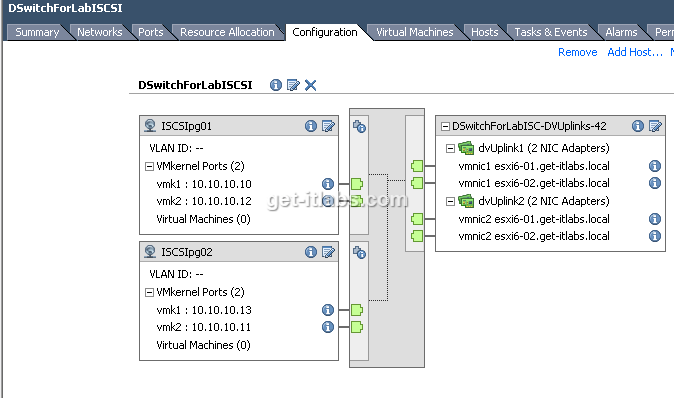
Task: Collapse ISCSIpg01 VMkernel Ports list
Action: point(149,166)
